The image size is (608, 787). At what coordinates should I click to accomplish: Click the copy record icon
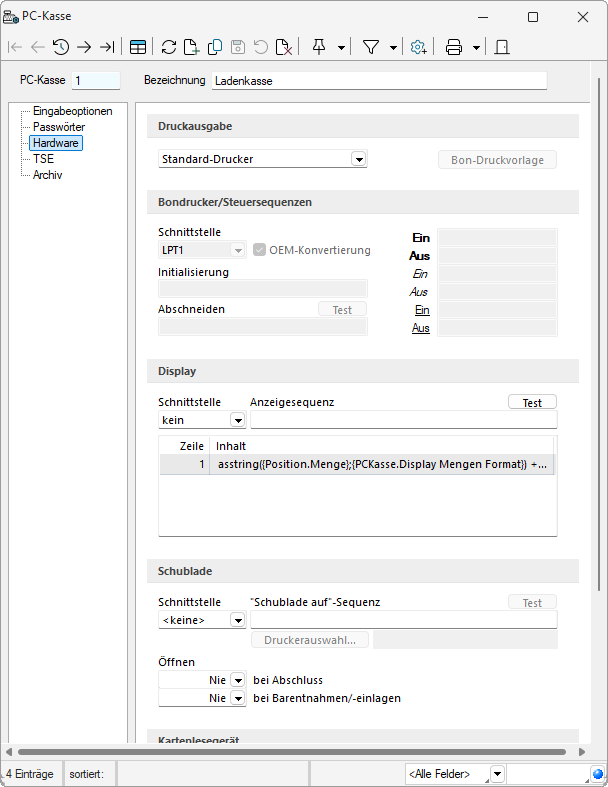pos(215,47)
